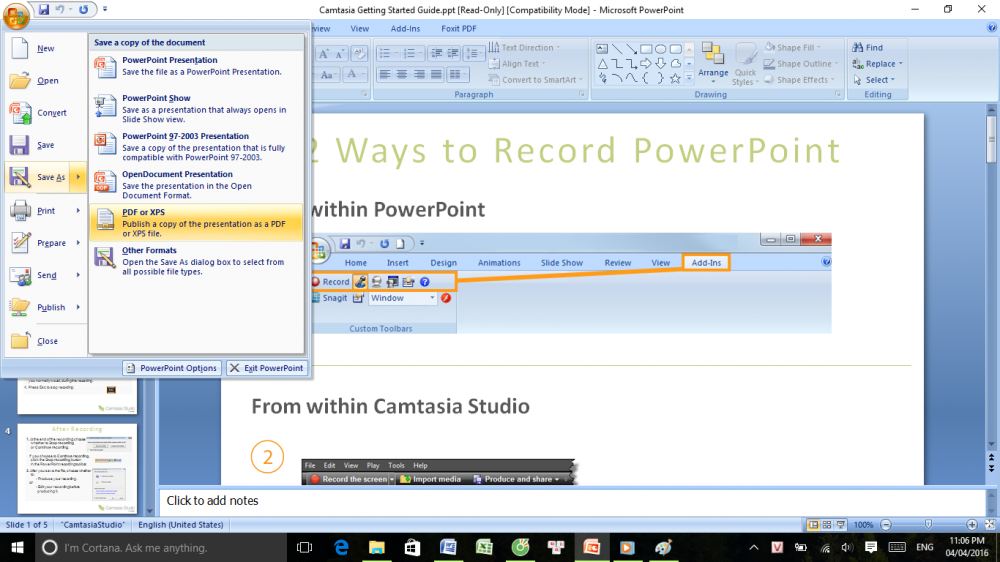
Task: Select the Oval shape
Action: click(661, 49)
